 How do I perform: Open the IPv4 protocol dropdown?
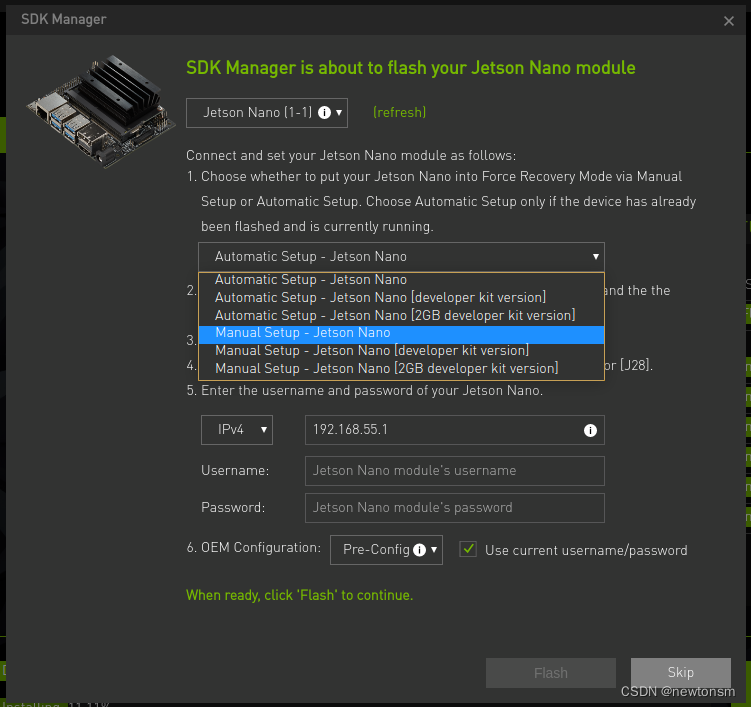[237, 430]
